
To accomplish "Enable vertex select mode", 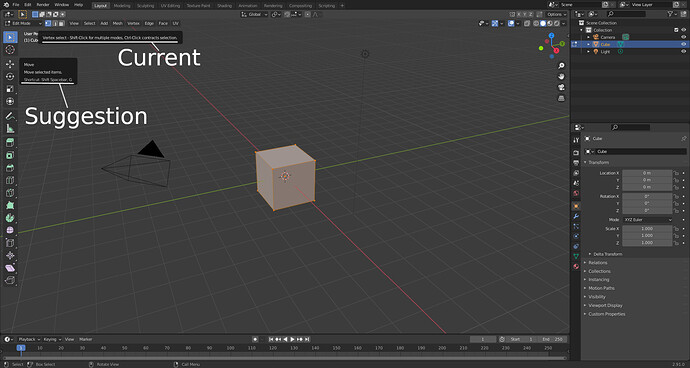I will pyautogui.click(x=48, y=23).
